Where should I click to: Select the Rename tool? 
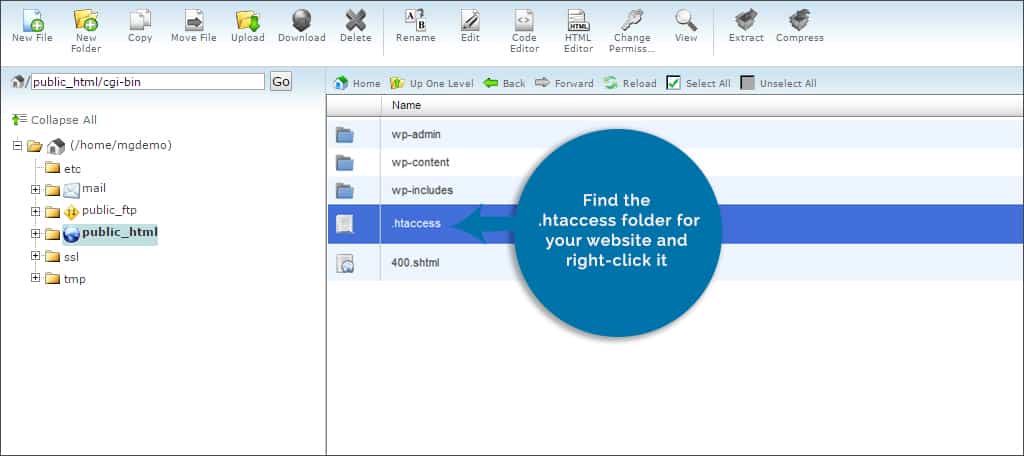click(415, 26)
